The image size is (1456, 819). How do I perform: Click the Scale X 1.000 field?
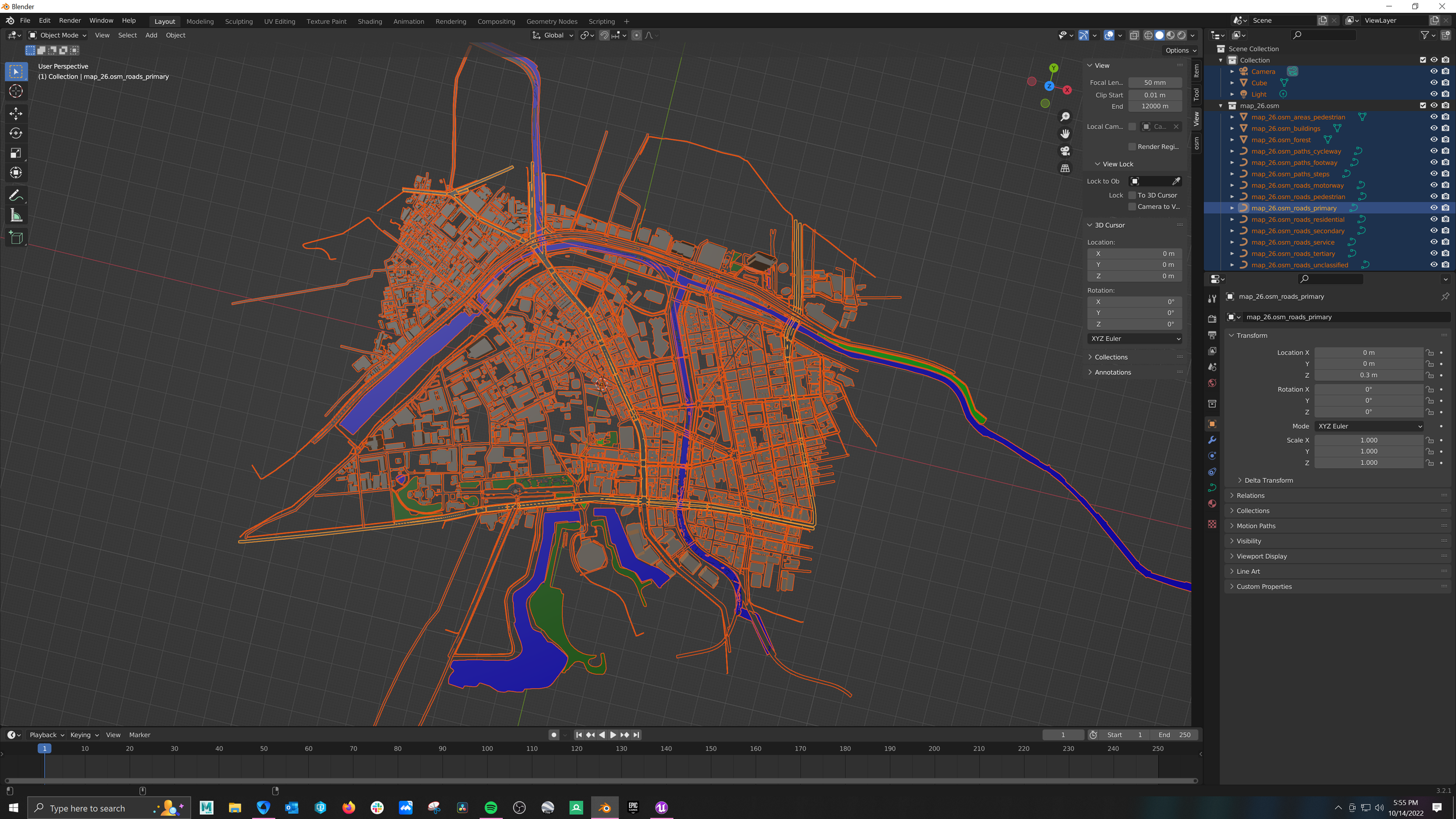(x=1369, y=440)
